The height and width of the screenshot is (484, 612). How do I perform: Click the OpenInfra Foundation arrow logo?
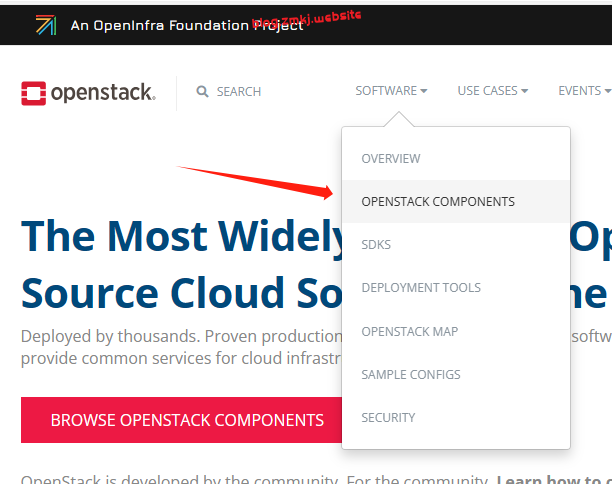coord(46,25)
